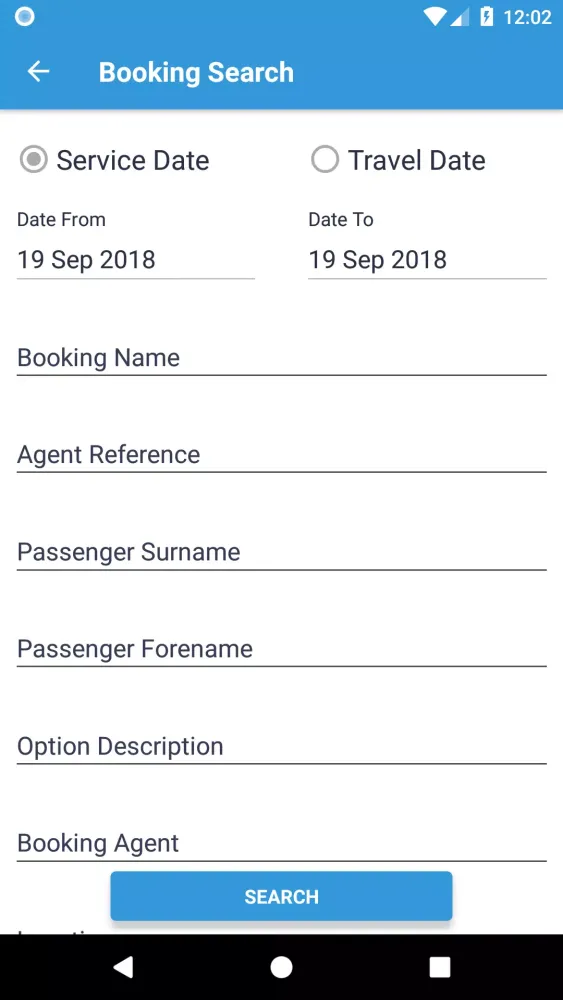Image resolution: width=563 pixels, height=1000 pixels.
Task: Tap the Android home circle button
Action: point(281,967)
